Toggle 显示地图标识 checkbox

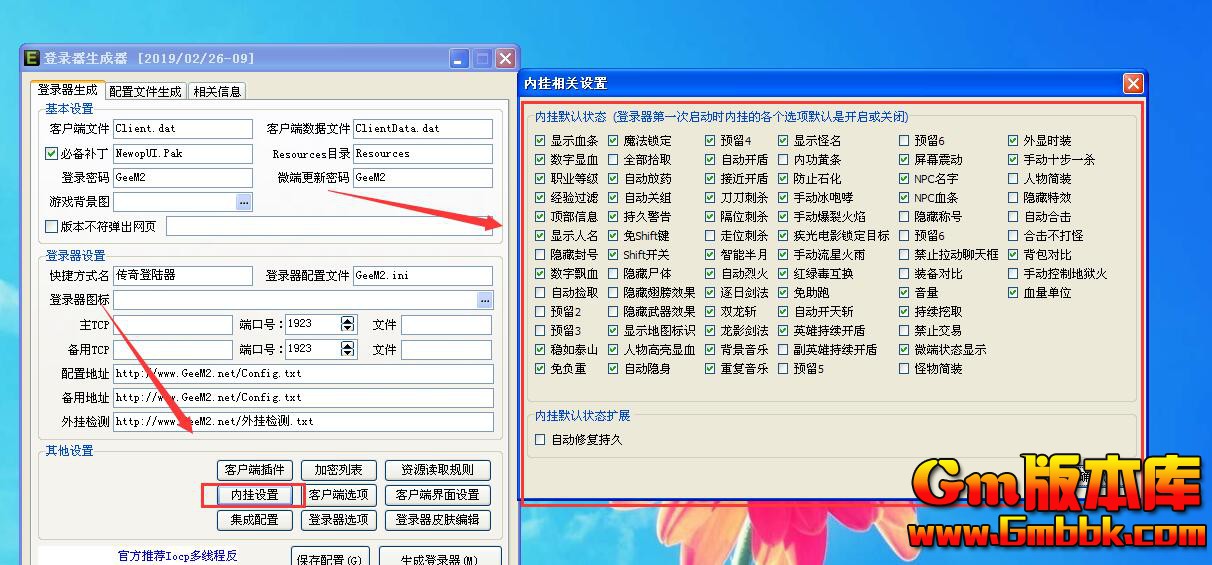(x=615, y=331)
